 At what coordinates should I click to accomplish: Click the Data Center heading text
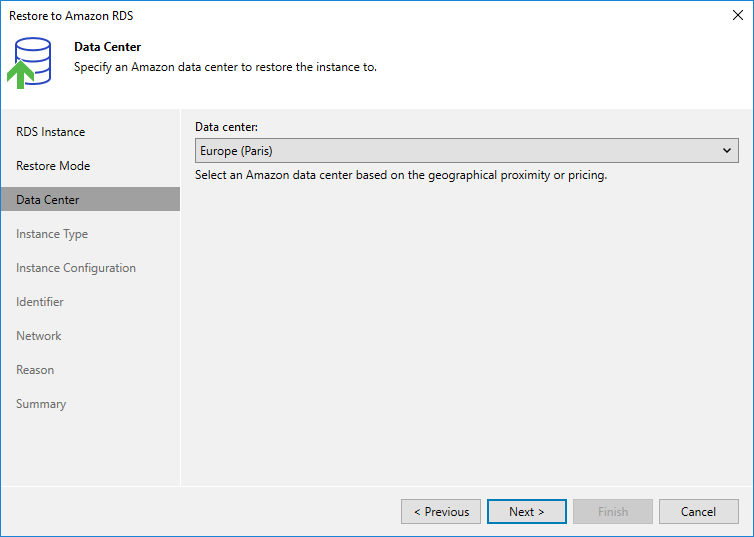click(107, 47)
